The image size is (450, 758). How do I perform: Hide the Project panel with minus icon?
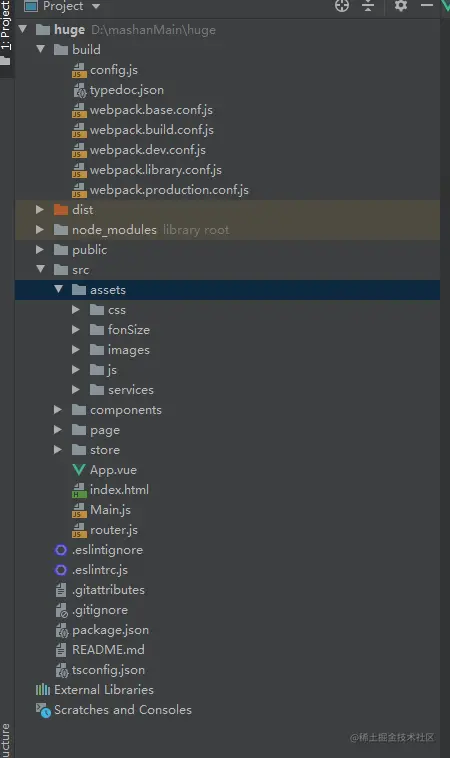[426, 5]
